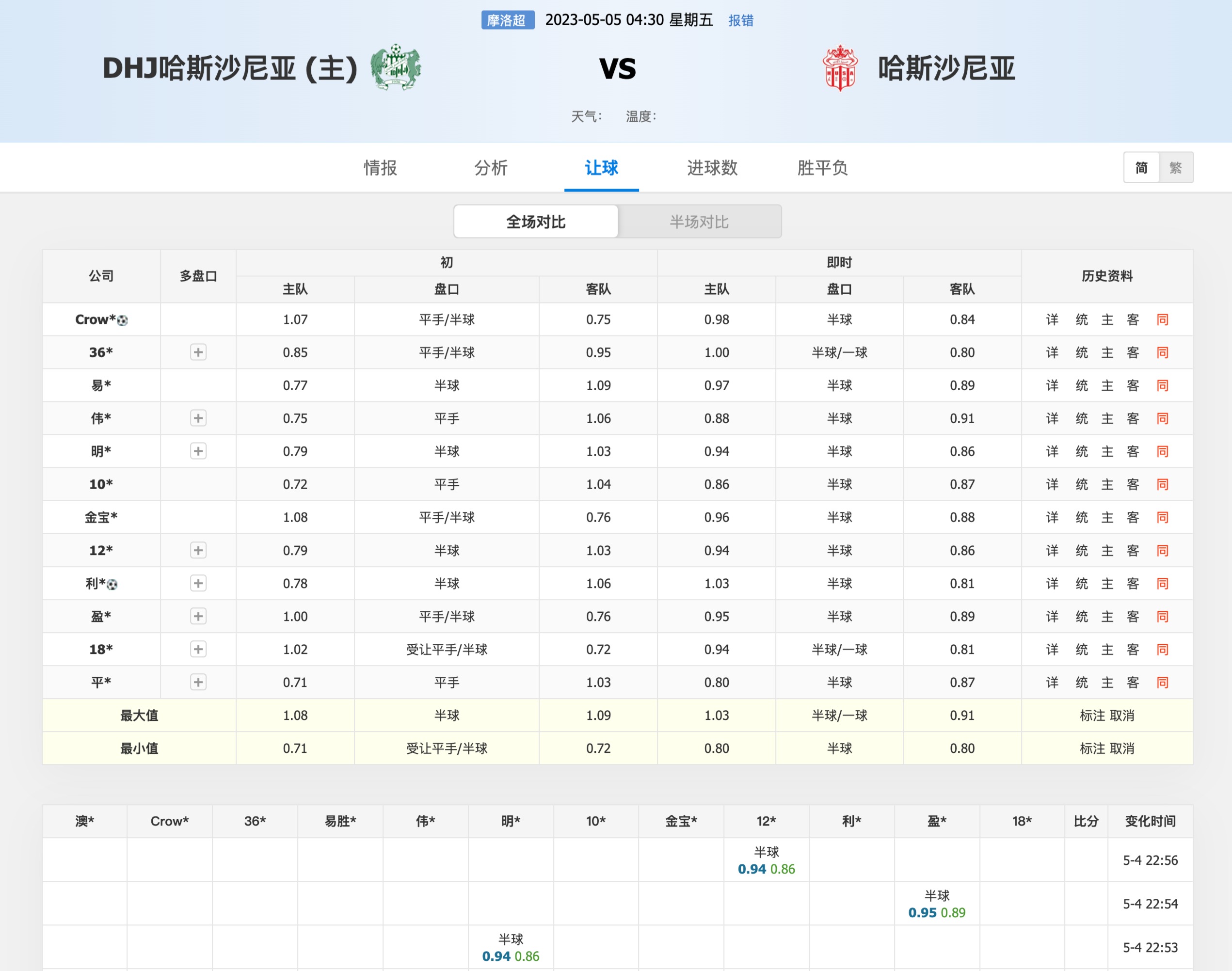Click 12* odds 0.94 0.86 at 22:56
1232x971 pixels.
[x=767, y=869]
